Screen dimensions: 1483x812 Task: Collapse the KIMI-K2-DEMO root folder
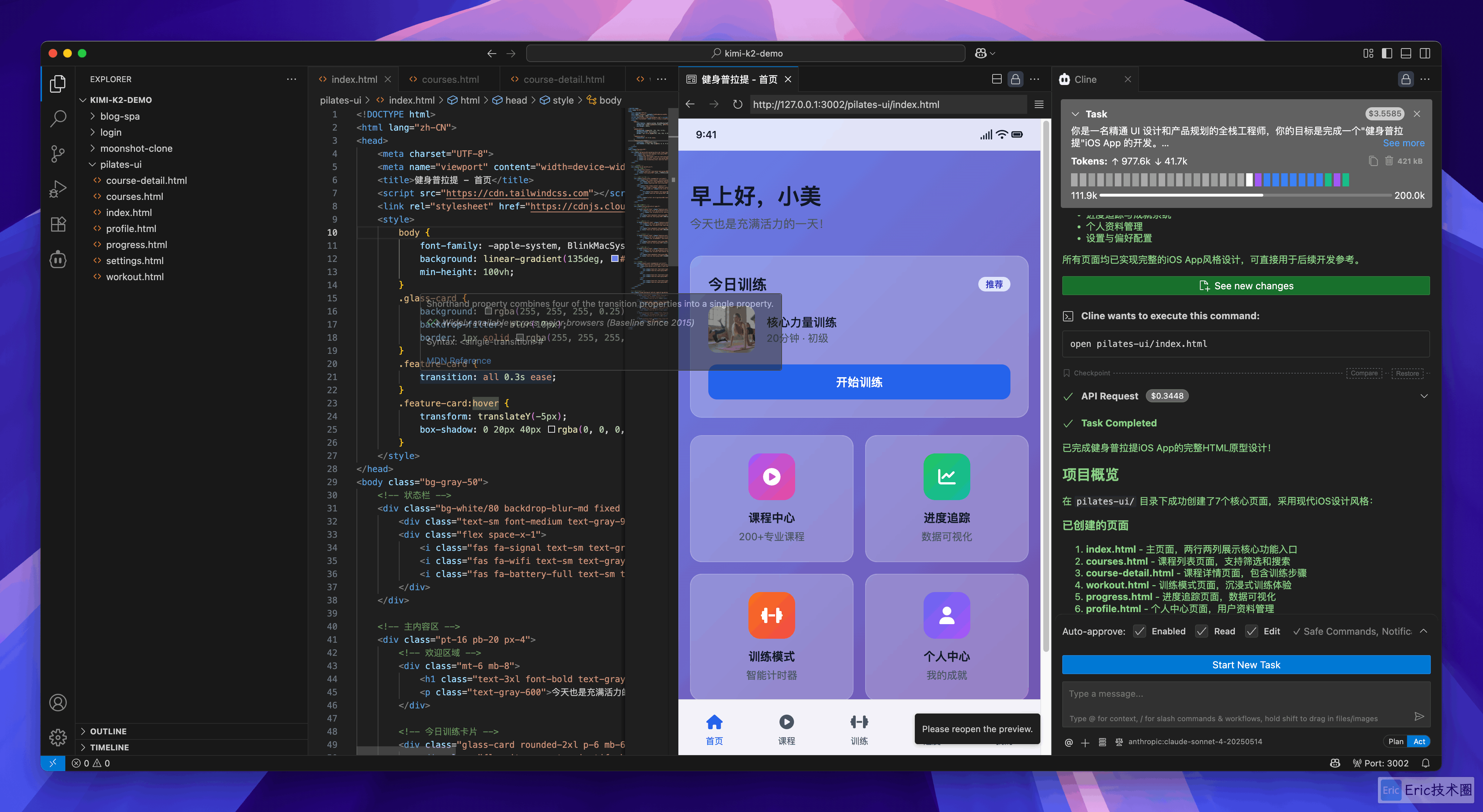(x=121, y=100)
